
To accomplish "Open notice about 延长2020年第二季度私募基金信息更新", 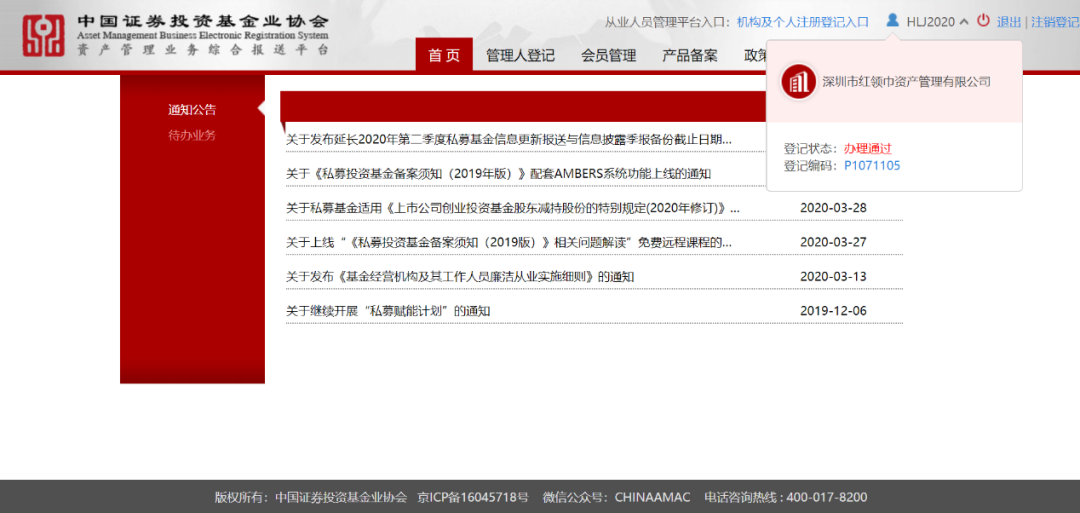I will click(x=509, y=140).
